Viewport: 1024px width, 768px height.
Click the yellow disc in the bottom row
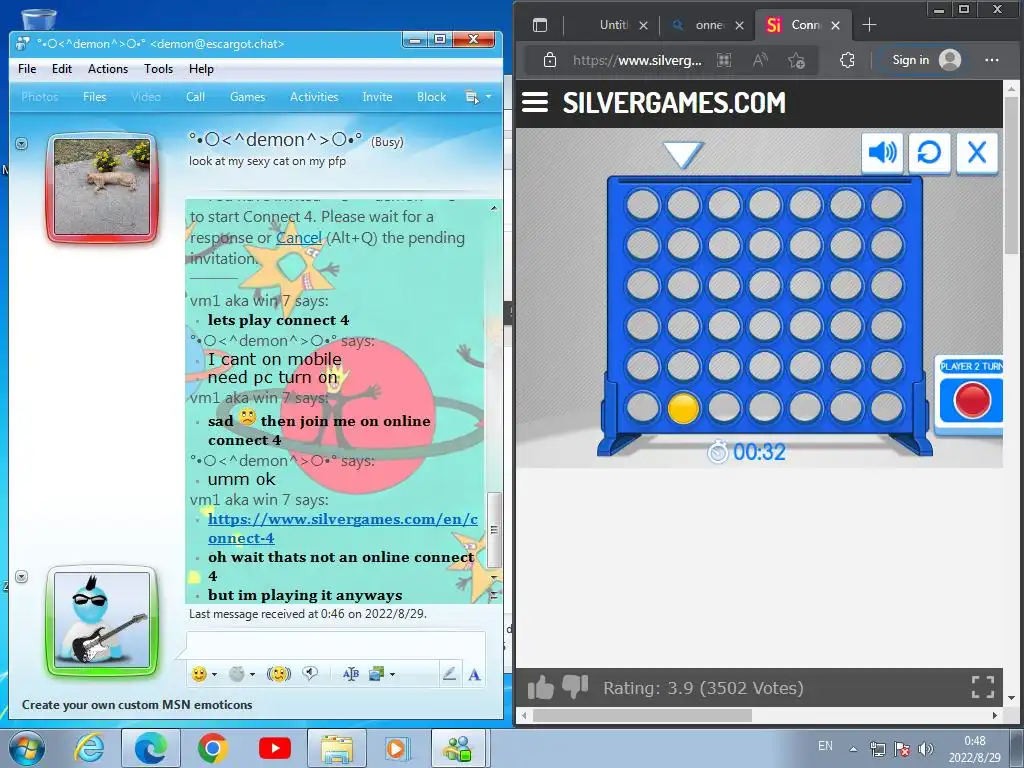[683, 408]
